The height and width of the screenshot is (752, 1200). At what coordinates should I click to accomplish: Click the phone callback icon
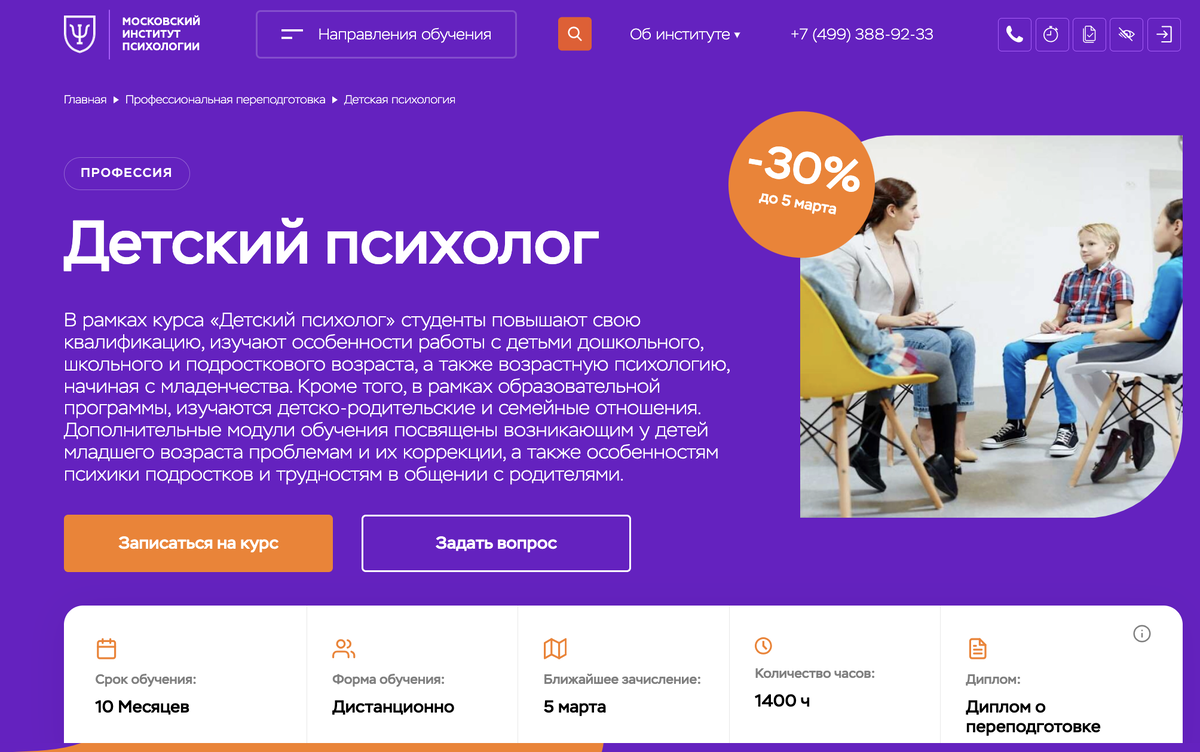(1014, 34)
